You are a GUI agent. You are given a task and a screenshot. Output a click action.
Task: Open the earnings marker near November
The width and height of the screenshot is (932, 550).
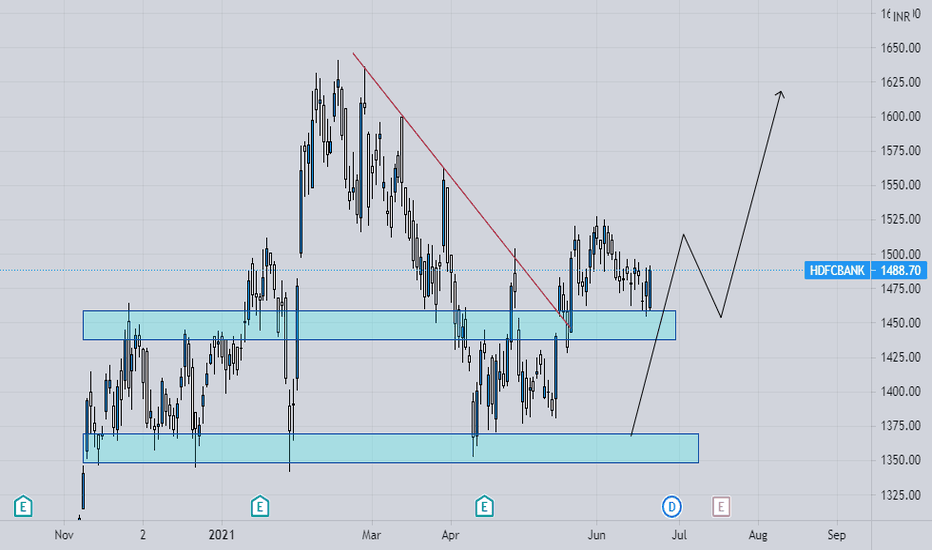click(x=23, y=507)
